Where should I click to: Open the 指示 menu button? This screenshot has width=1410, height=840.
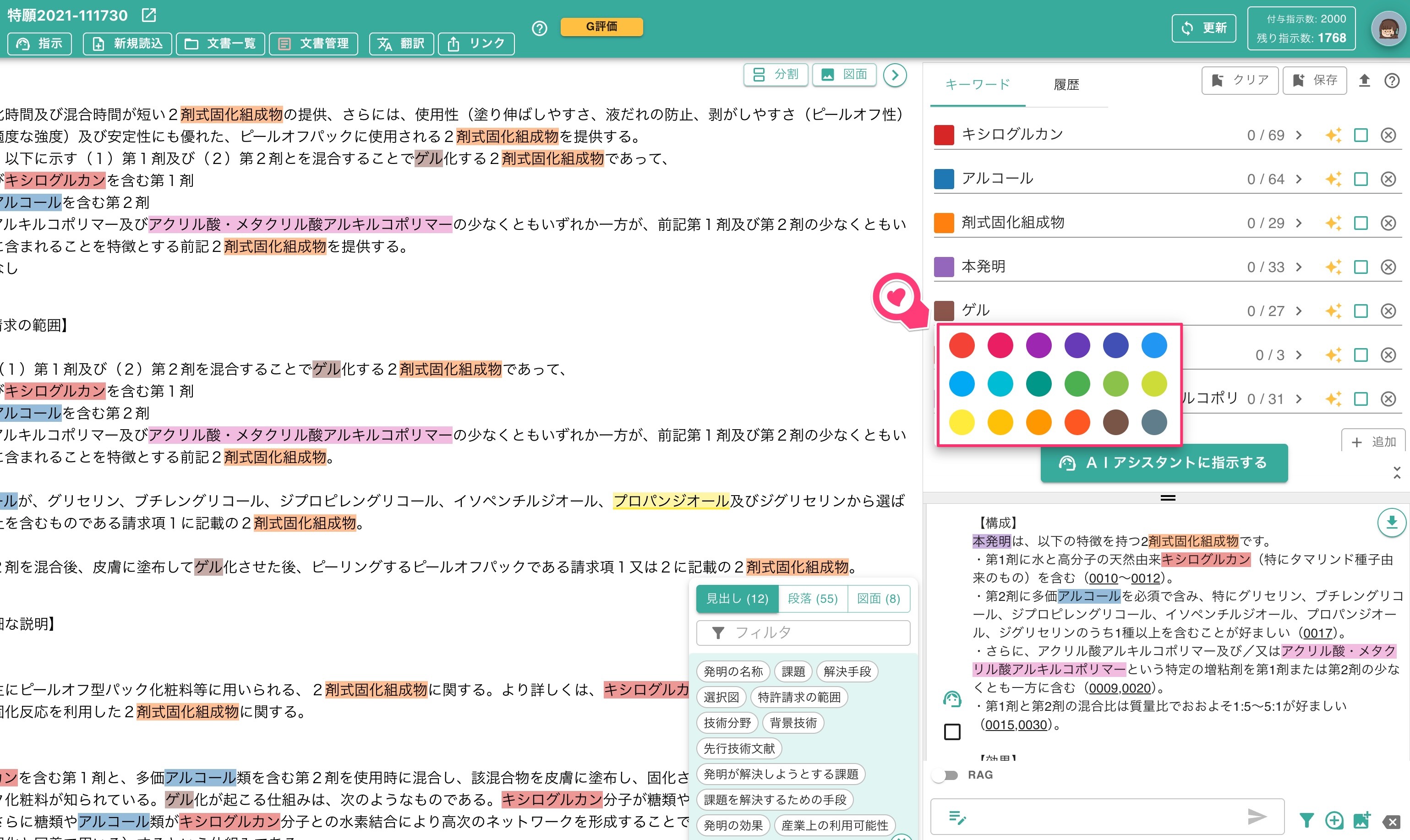pyautogui.click(x=39, y=44)
